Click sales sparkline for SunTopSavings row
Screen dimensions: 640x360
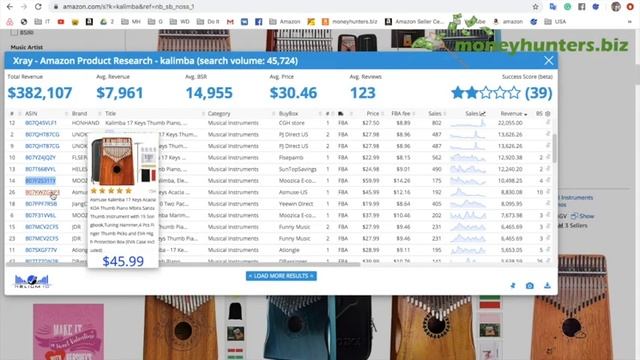(468, 169)
